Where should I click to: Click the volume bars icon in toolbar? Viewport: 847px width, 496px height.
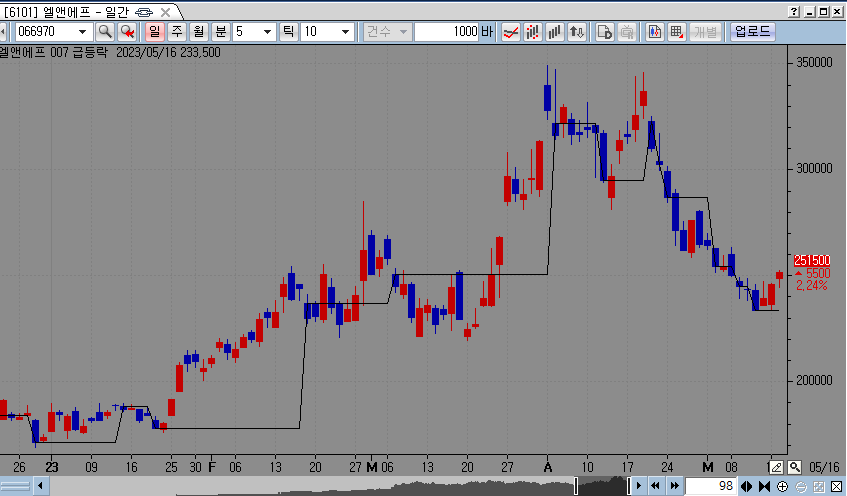[x=553, y=32]
